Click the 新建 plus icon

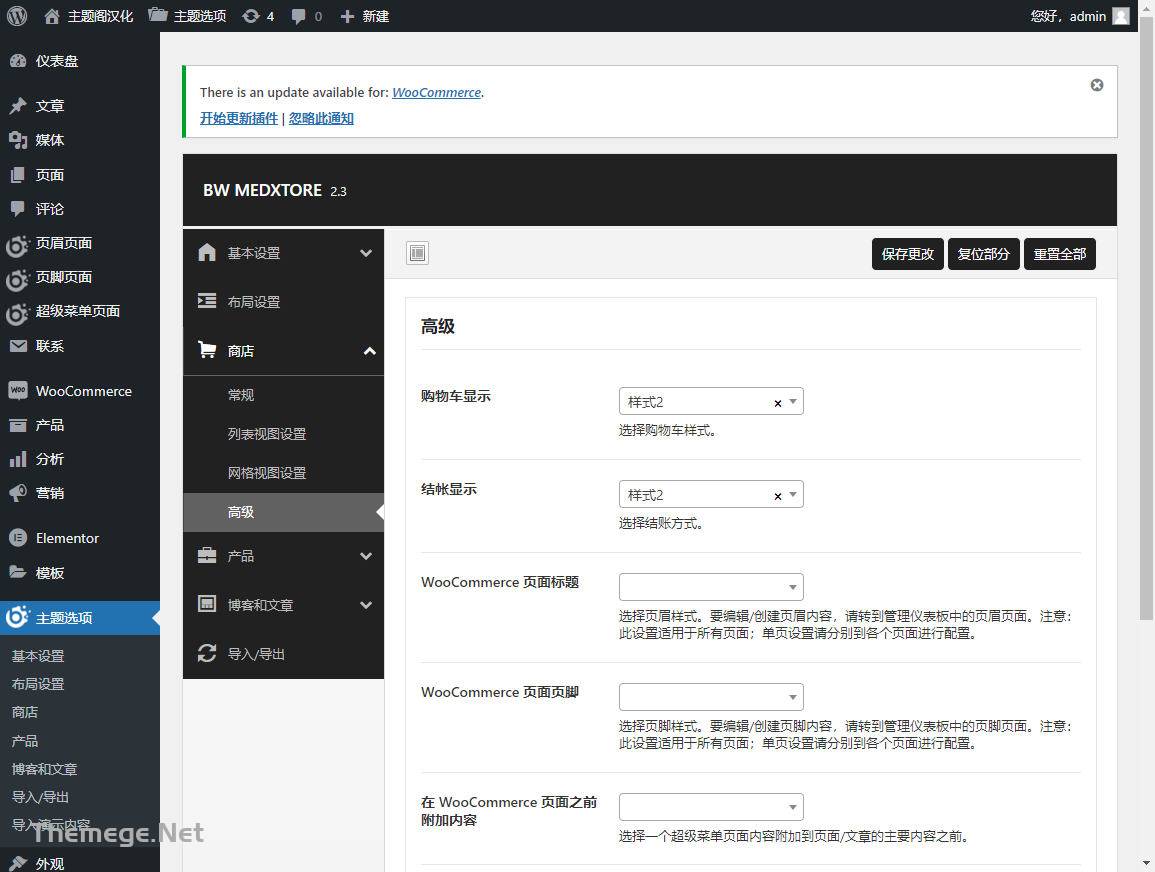point(347,16)
